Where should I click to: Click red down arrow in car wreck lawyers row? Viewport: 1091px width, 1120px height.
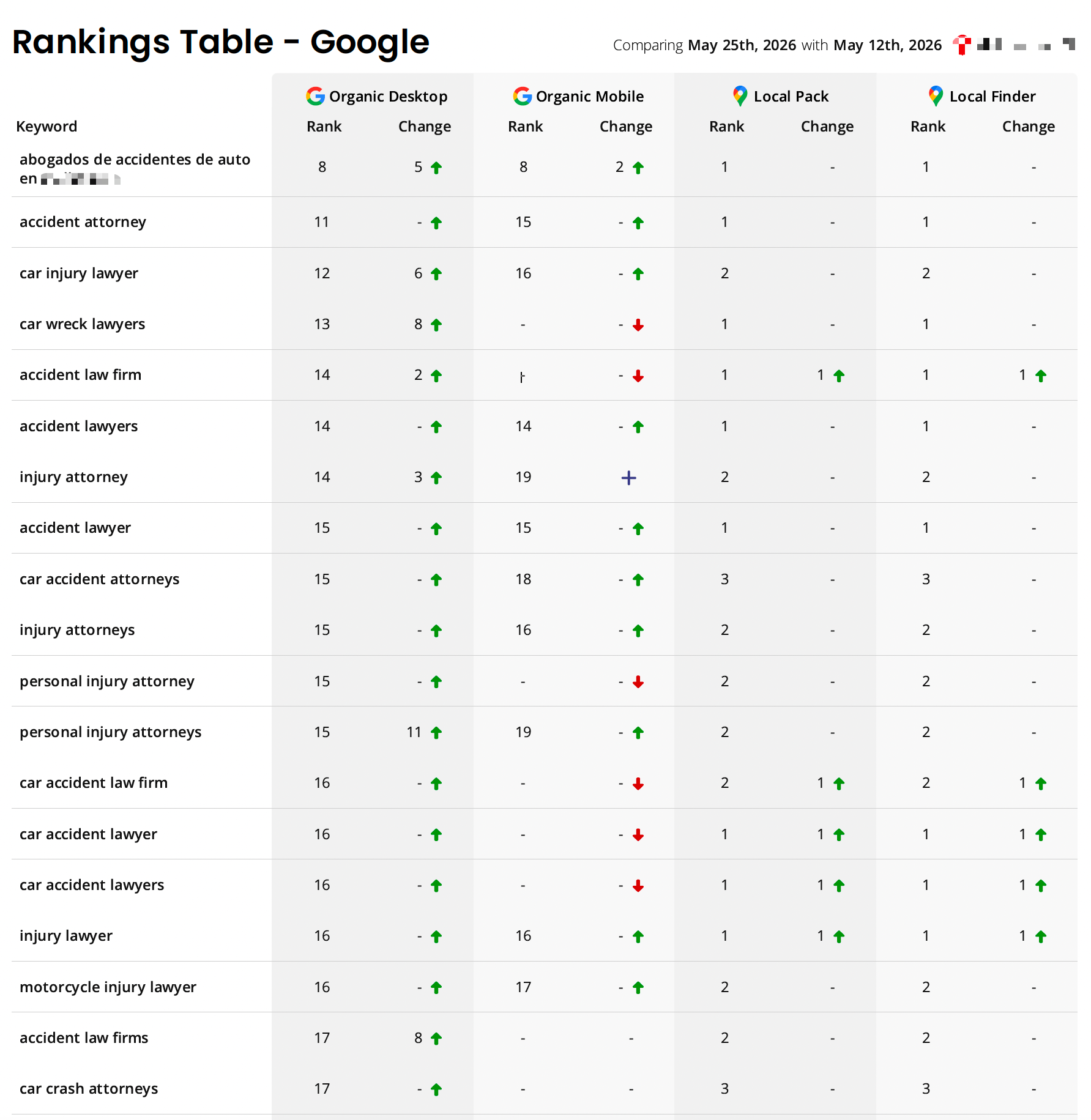click(x=638, y=325)
